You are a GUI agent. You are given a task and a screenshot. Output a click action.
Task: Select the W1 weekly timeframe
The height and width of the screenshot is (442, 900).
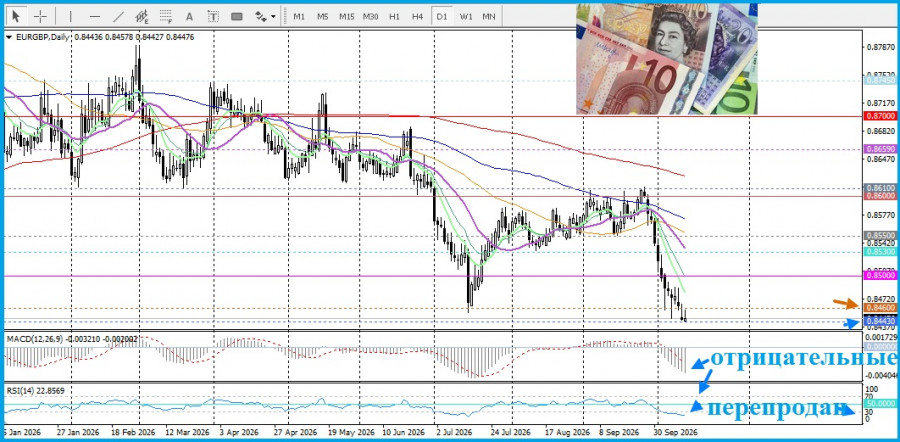coord(465,16)
